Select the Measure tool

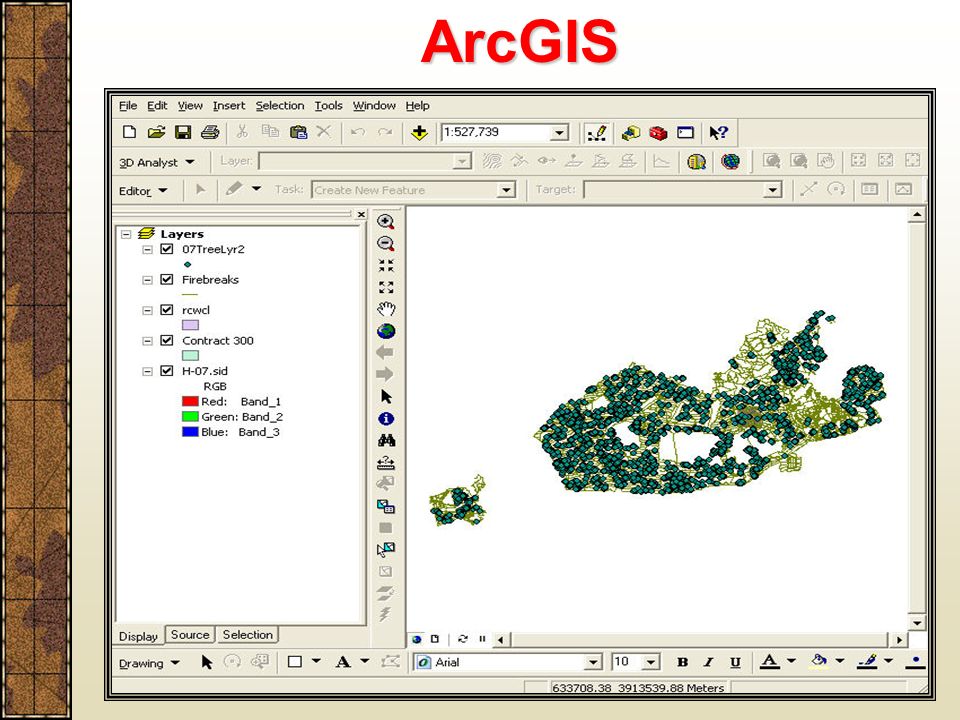pos(386,462)
